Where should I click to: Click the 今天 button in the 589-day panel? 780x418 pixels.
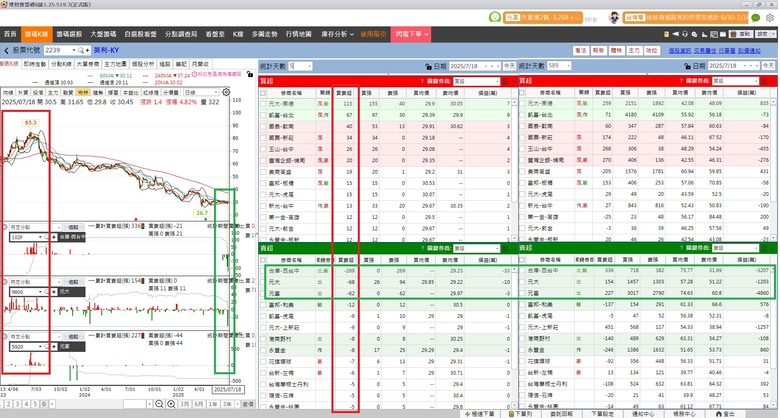click(x=769, y=66)
